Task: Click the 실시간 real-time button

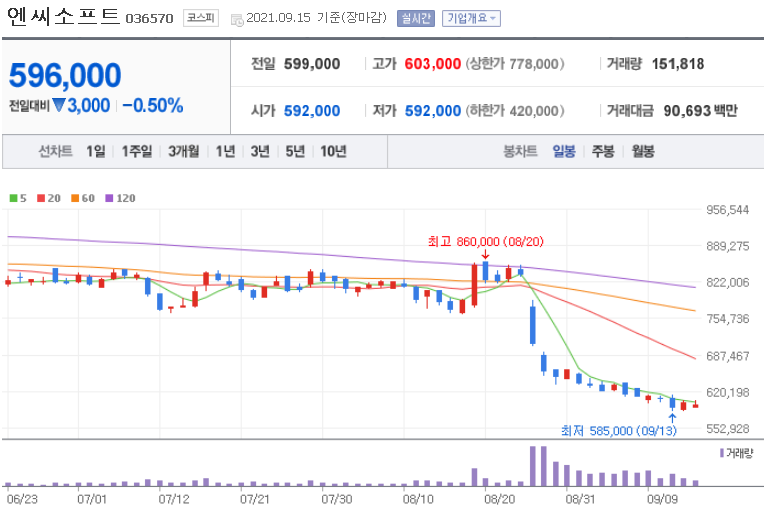Action: pyautogui.click(x=416, y=19)
